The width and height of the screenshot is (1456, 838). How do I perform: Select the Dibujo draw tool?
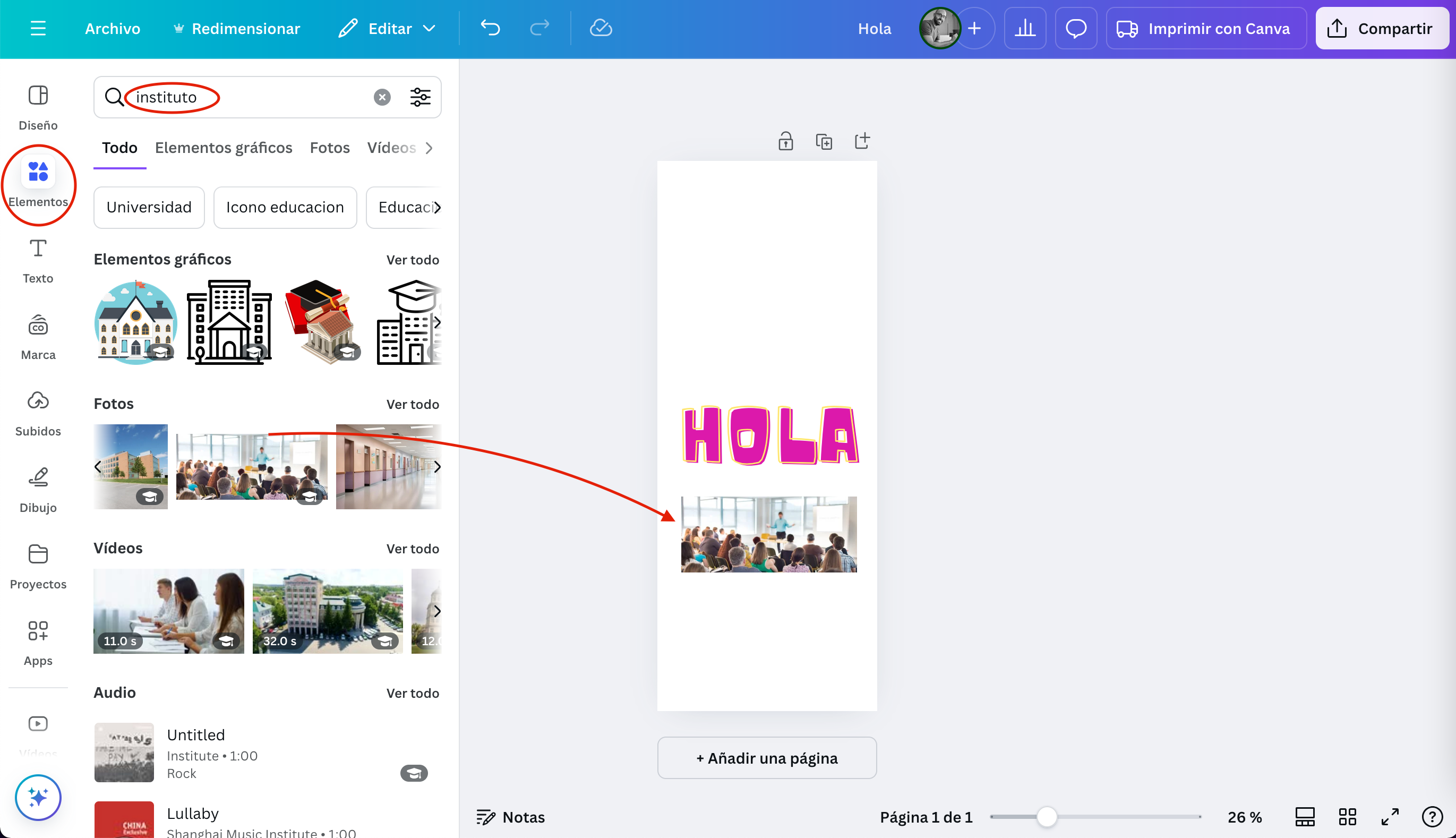[38, 490]
